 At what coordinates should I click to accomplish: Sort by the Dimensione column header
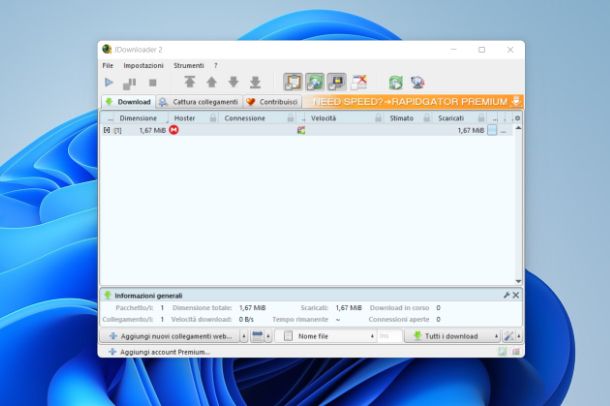(x=138, y=118)
